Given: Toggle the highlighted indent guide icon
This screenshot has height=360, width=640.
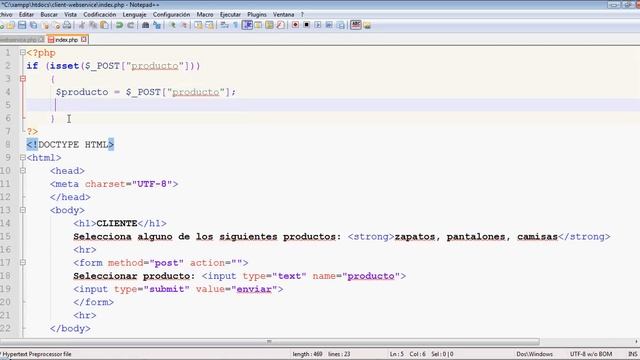Looking at the screenshot, I should 247,25.
